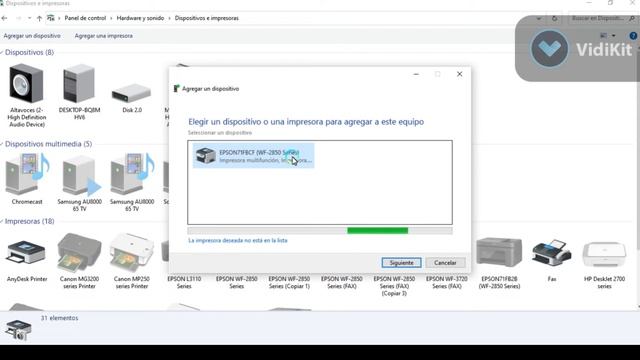Open the Altavoces audio device icon
Viewport: 640px width, 360px height.
pyautogui.click(x=27, y=83)
